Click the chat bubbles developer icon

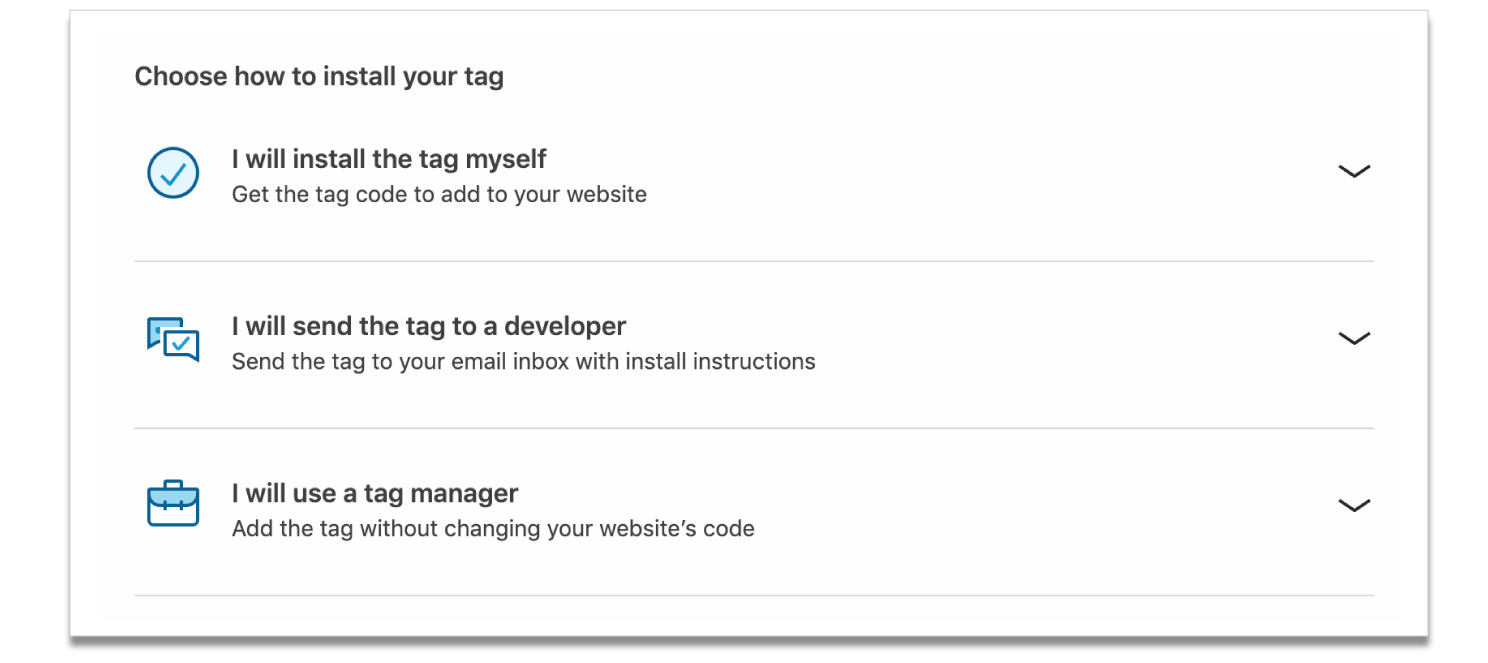pyautogui.click(x=173, y=340)
